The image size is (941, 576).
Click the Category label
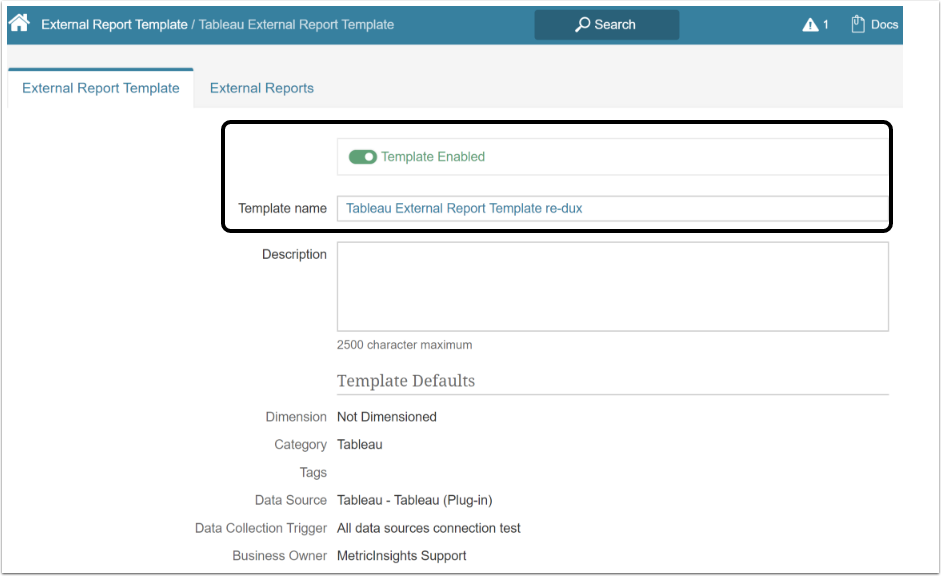(x=300, y=445)
